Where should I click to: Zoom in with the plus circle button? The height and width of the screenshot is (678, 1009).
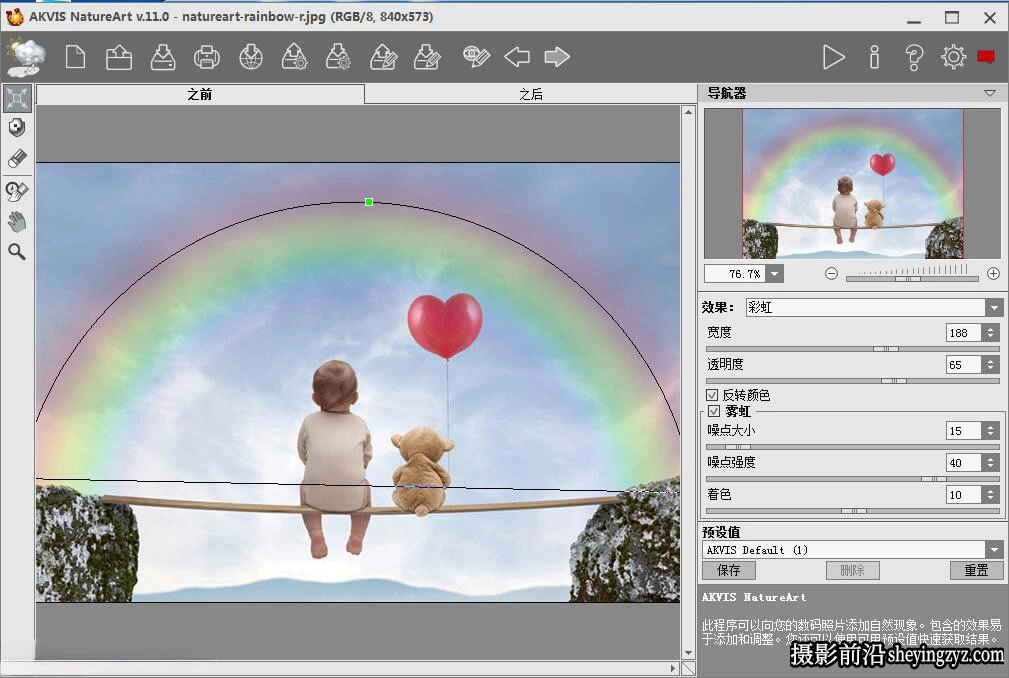pyautogui.click(x=994, y=274)
